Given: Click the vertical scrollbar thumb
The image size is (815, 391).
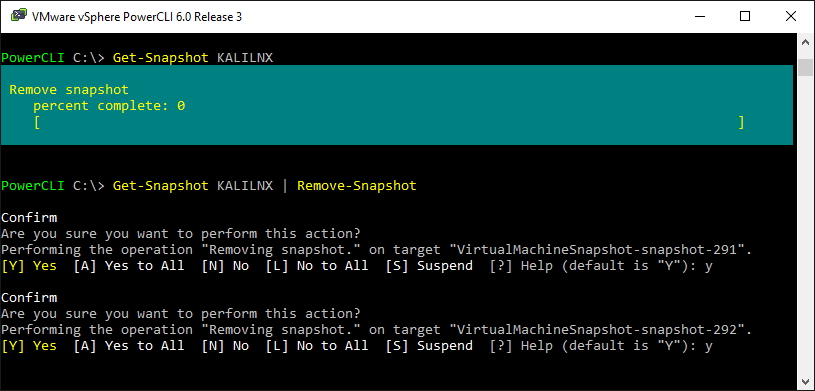Looking at the screenshot, I should [x=805, y=68].
